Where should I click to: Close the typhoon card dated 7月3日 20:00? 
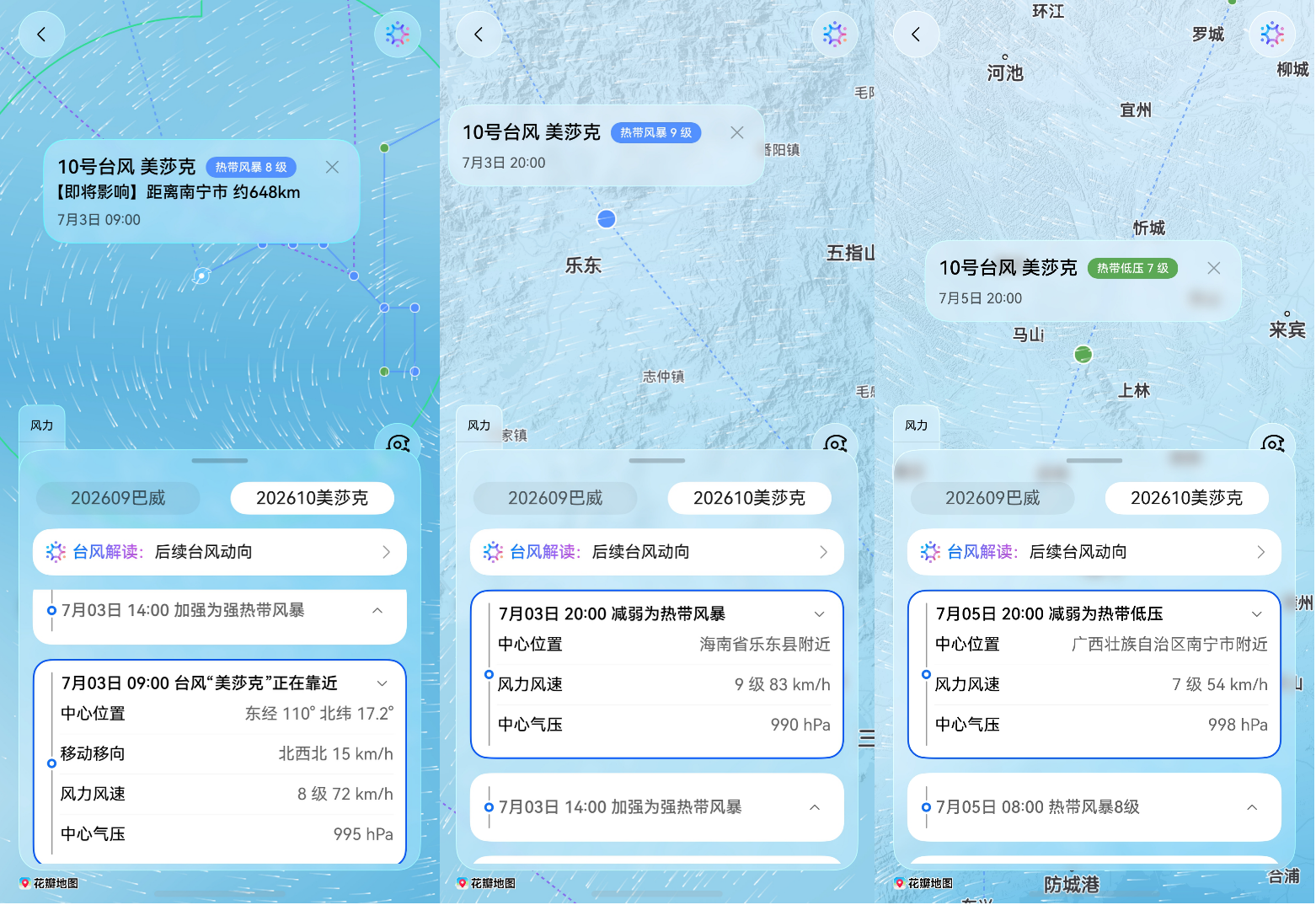737,132
